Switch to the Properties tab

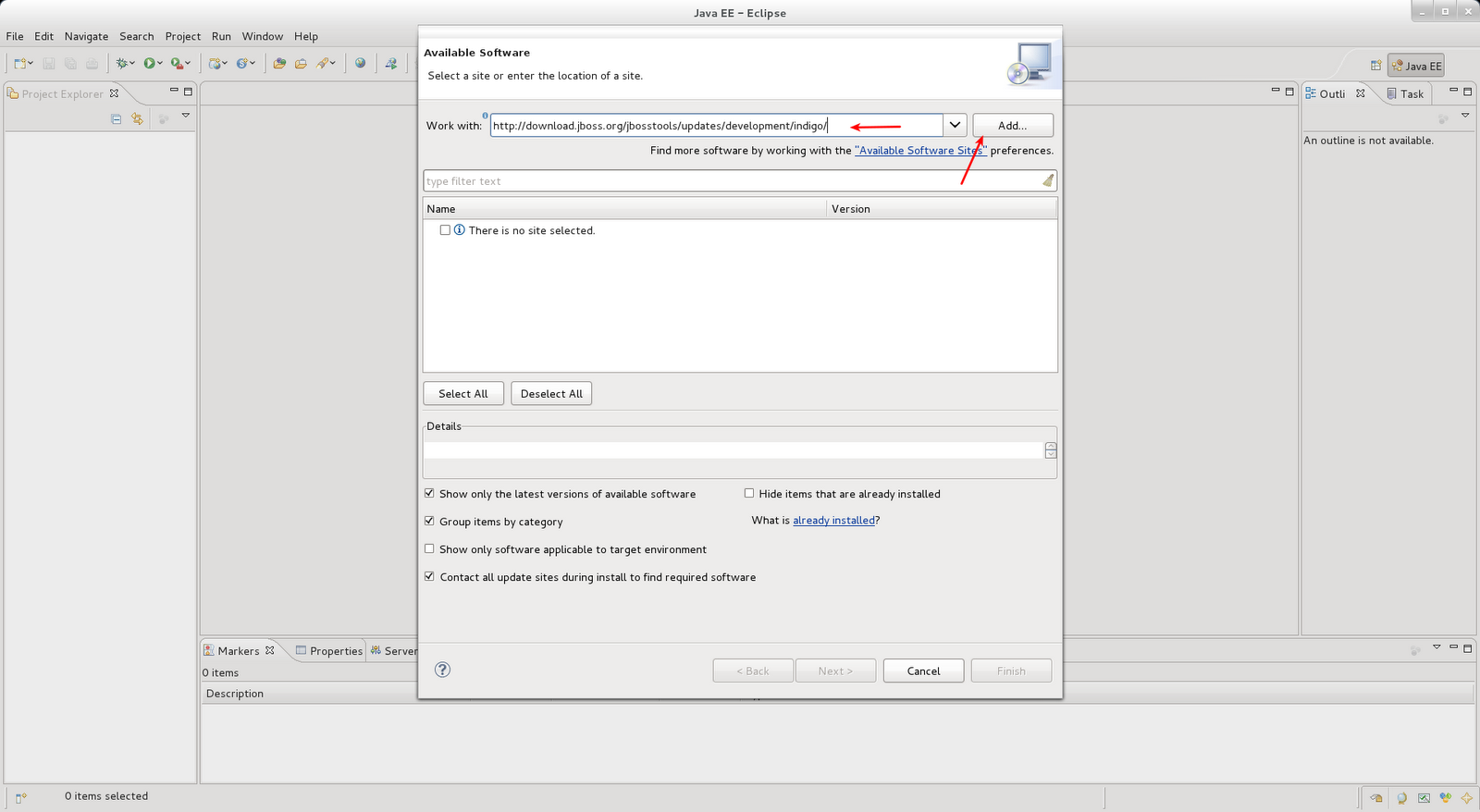pyautogui.click(x=329, y=651)
